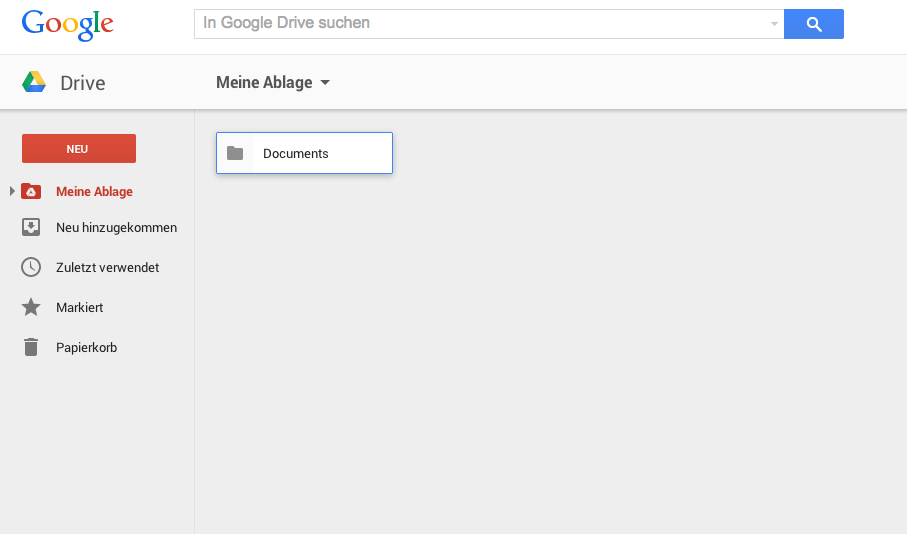Click the Neu hinzugekommen inbox icon
Image resolution: width=907 pixels, height=534 pixels.
tap(31, 227)
